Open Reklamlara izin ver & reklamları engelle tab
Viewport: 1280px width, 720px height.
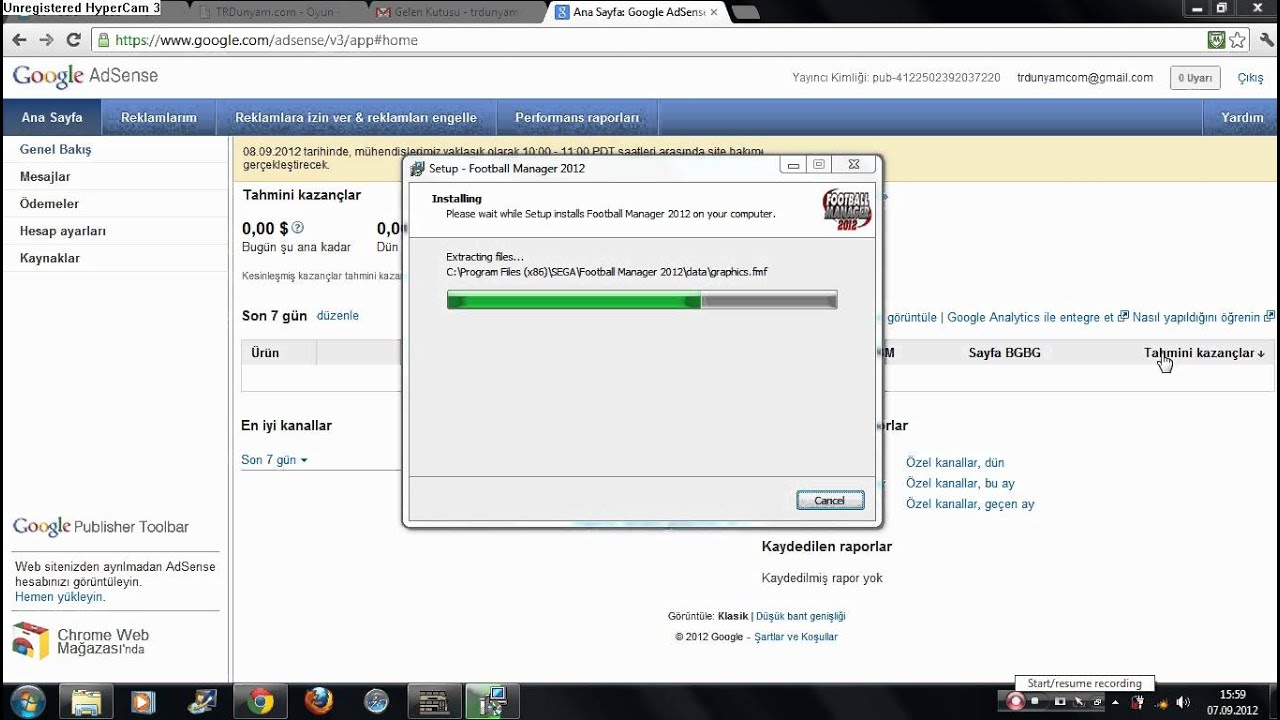click(356, 117)
